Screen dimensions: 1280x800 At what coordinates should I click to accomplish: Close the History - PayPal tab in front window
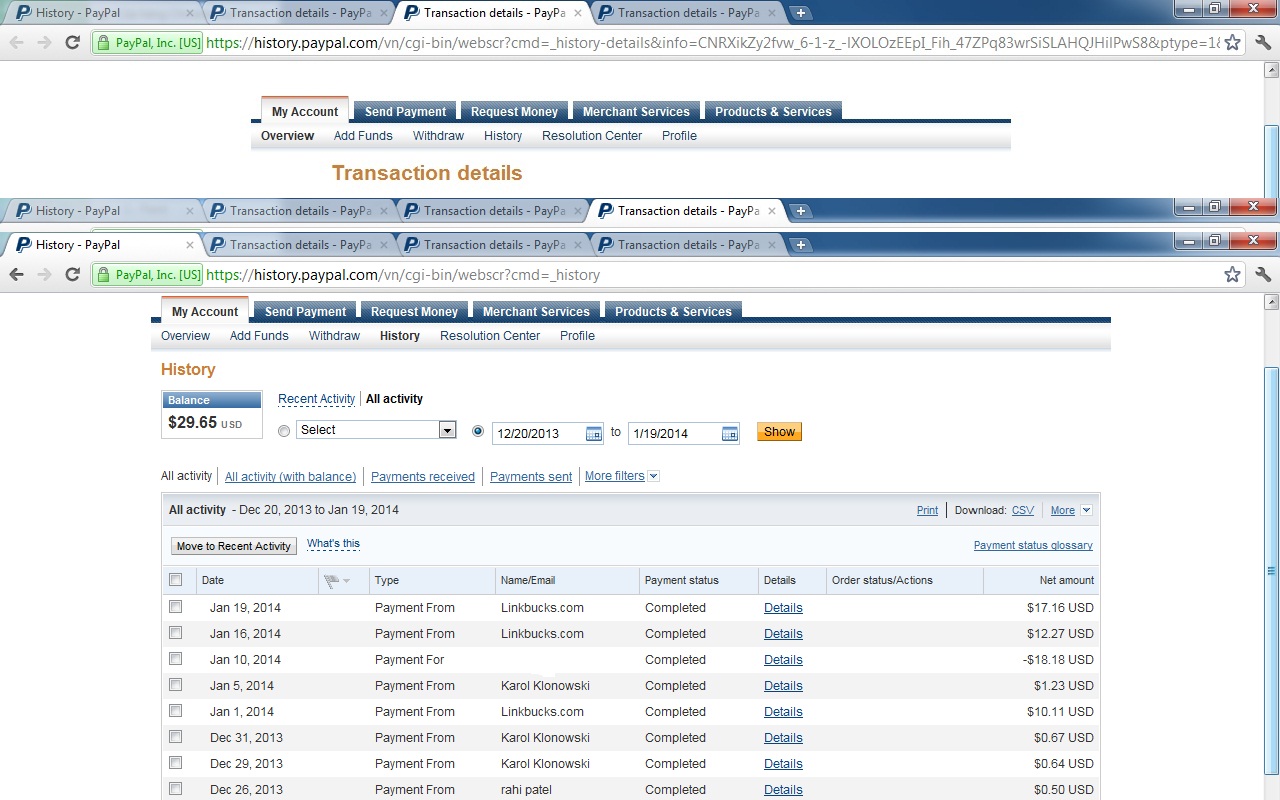pos(190,245)
